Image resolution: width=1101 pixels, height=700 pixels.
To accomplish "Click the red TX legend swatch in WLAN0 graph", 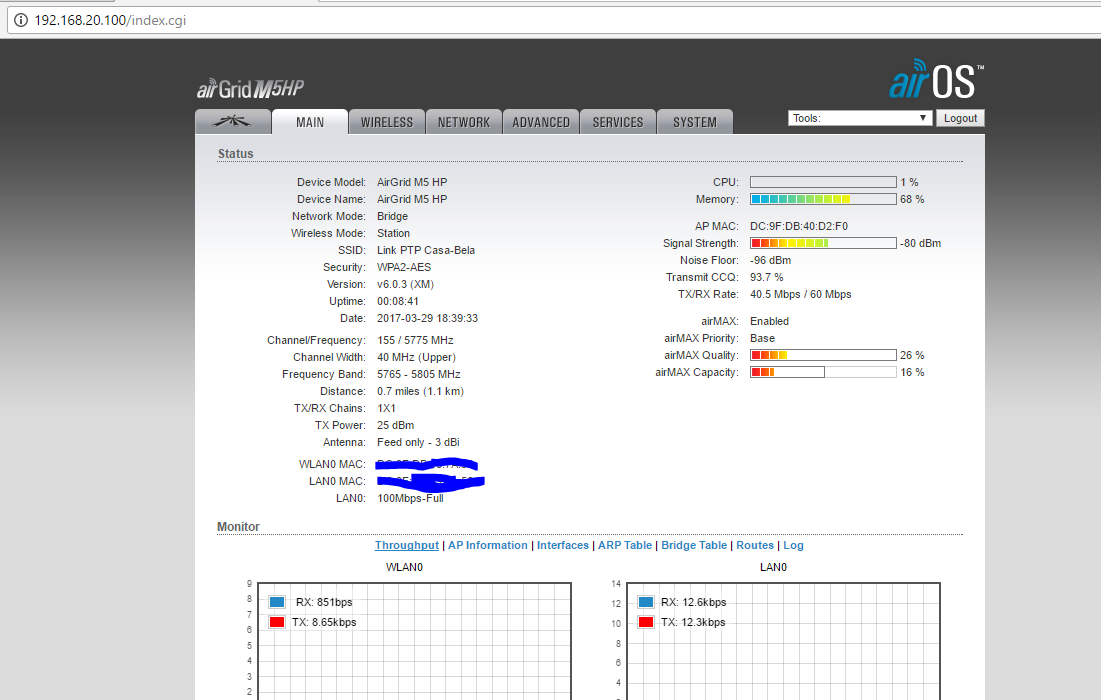I will click(x=277, y=622).
